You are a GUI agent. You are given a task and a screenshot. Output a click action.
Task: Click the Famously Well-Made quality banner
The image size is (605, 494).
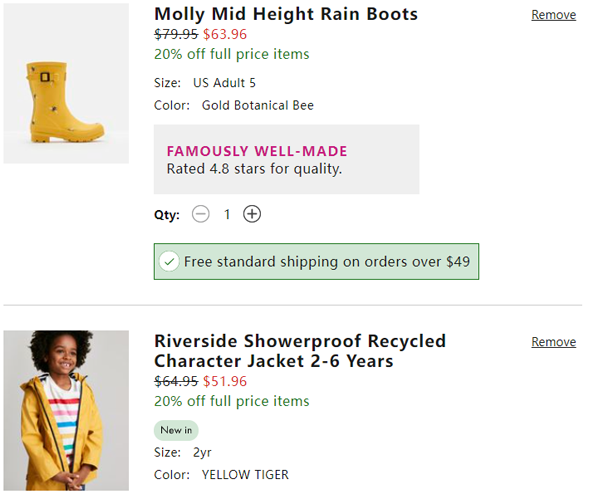[x=286, y=159]
